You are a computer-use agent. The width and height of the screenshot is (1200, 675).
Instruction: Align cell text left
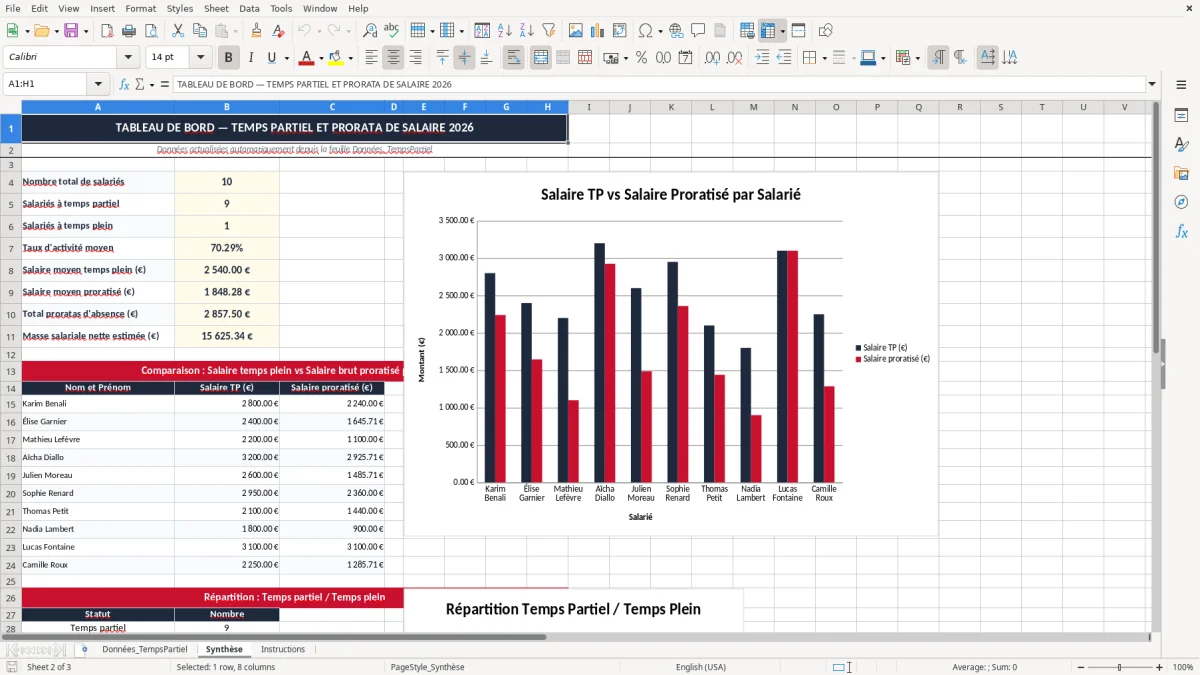(372, 58)
